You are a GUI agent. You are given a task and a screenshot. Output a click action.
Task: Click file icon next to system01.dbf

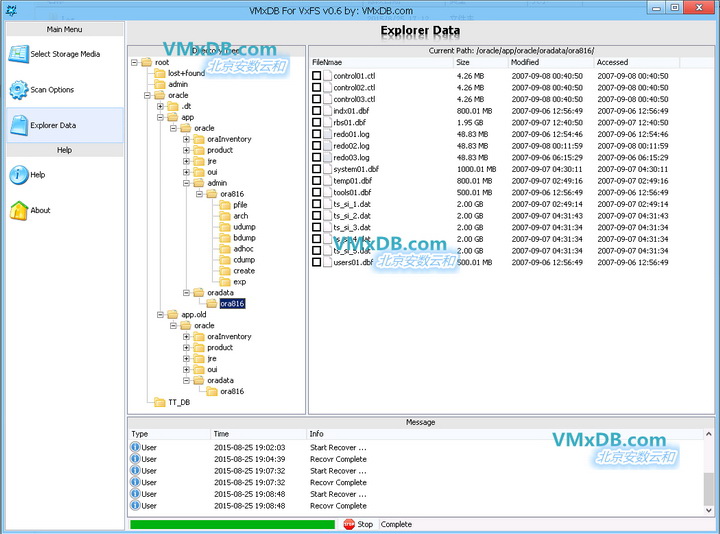(327, 169)
